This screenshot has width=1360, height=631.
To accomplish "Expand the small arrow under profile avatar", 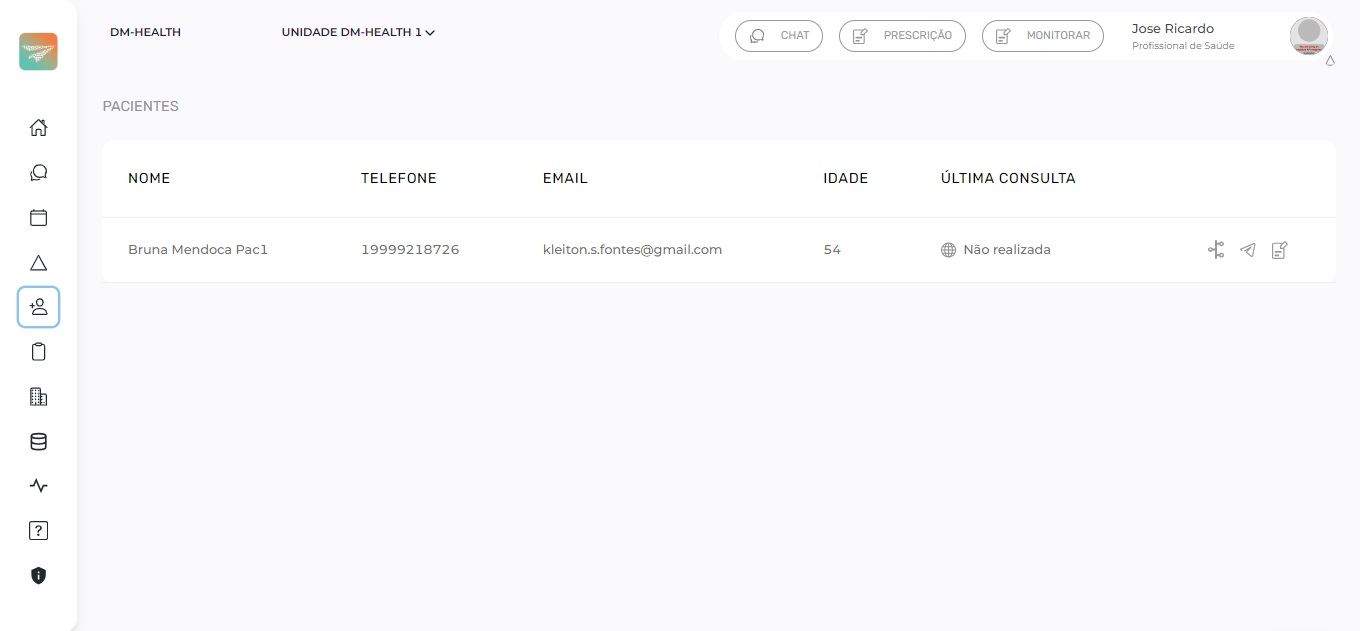I will tap(1330, 61).
